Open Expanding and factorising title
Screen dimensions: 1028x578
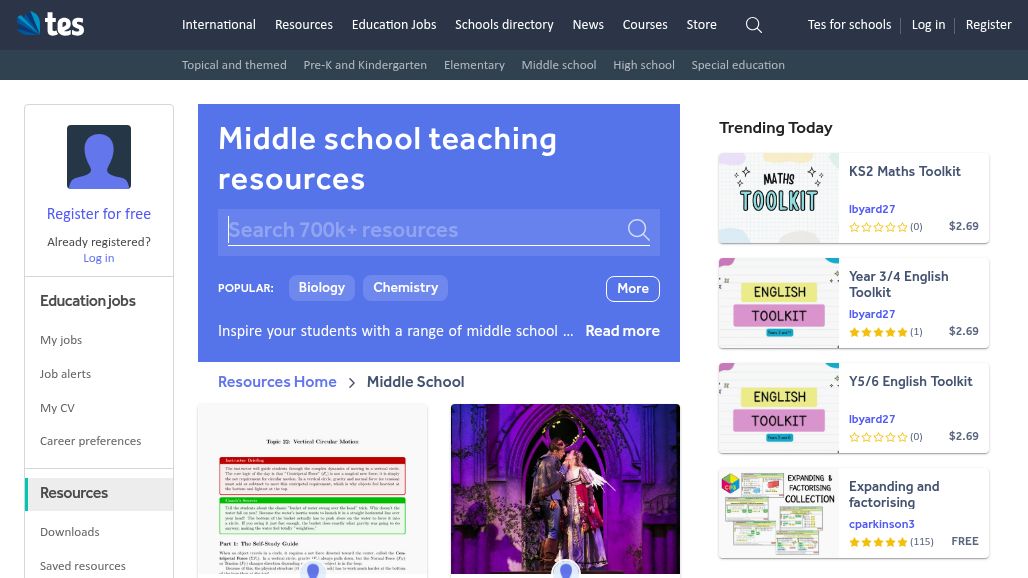(894, 494)
